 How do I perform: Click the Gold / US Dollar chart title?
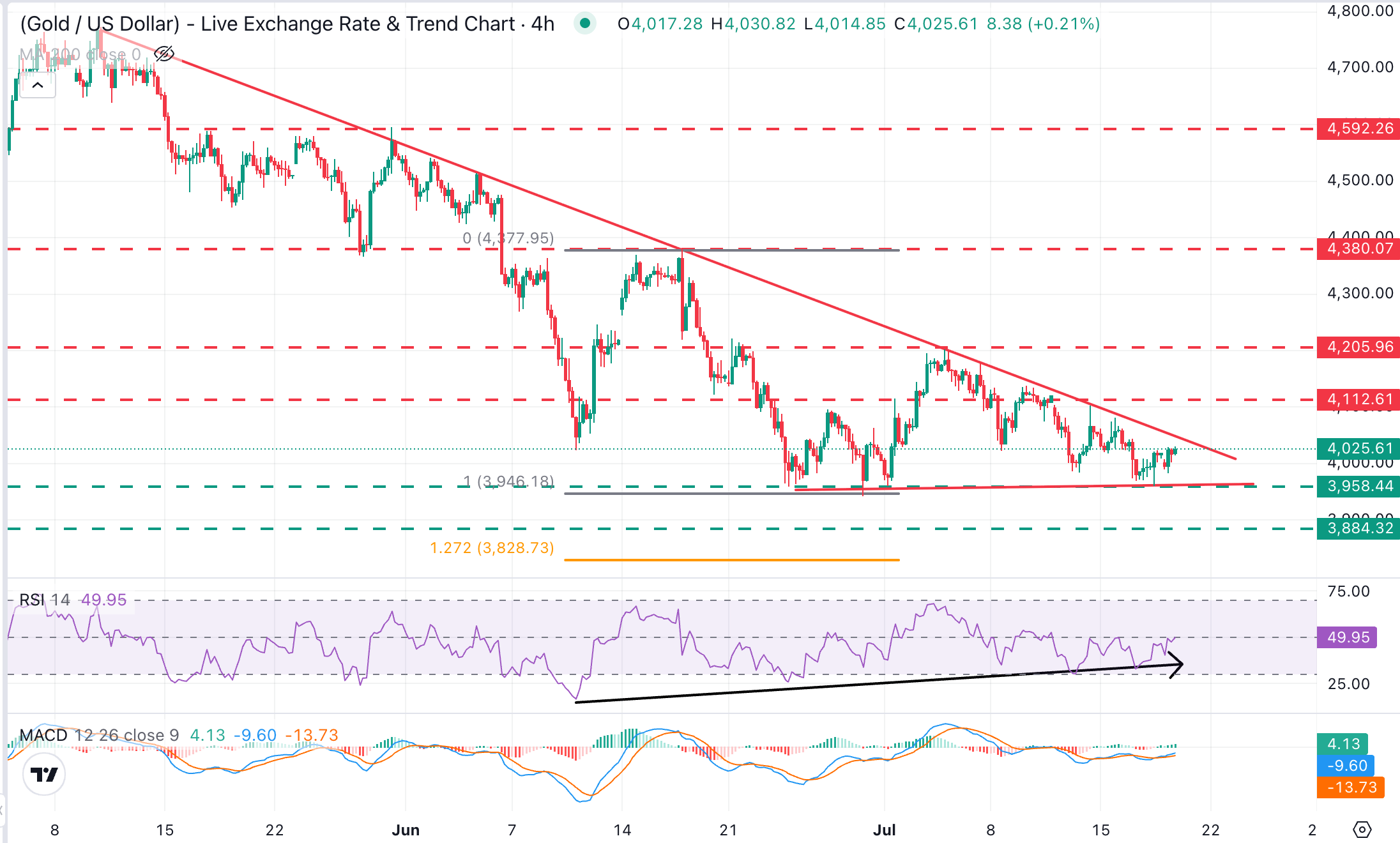click(287, 24)
